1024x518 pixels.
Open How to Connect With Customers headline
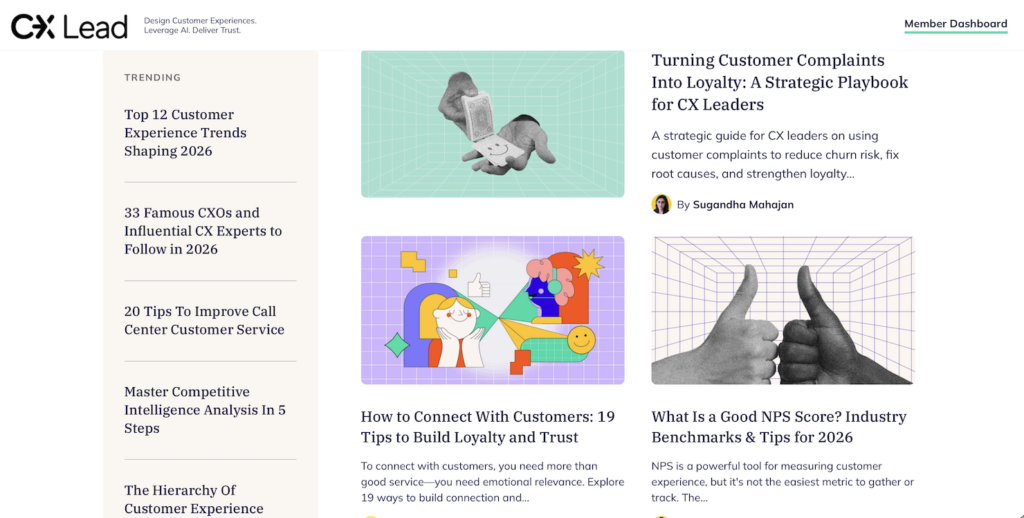[487, 427]
